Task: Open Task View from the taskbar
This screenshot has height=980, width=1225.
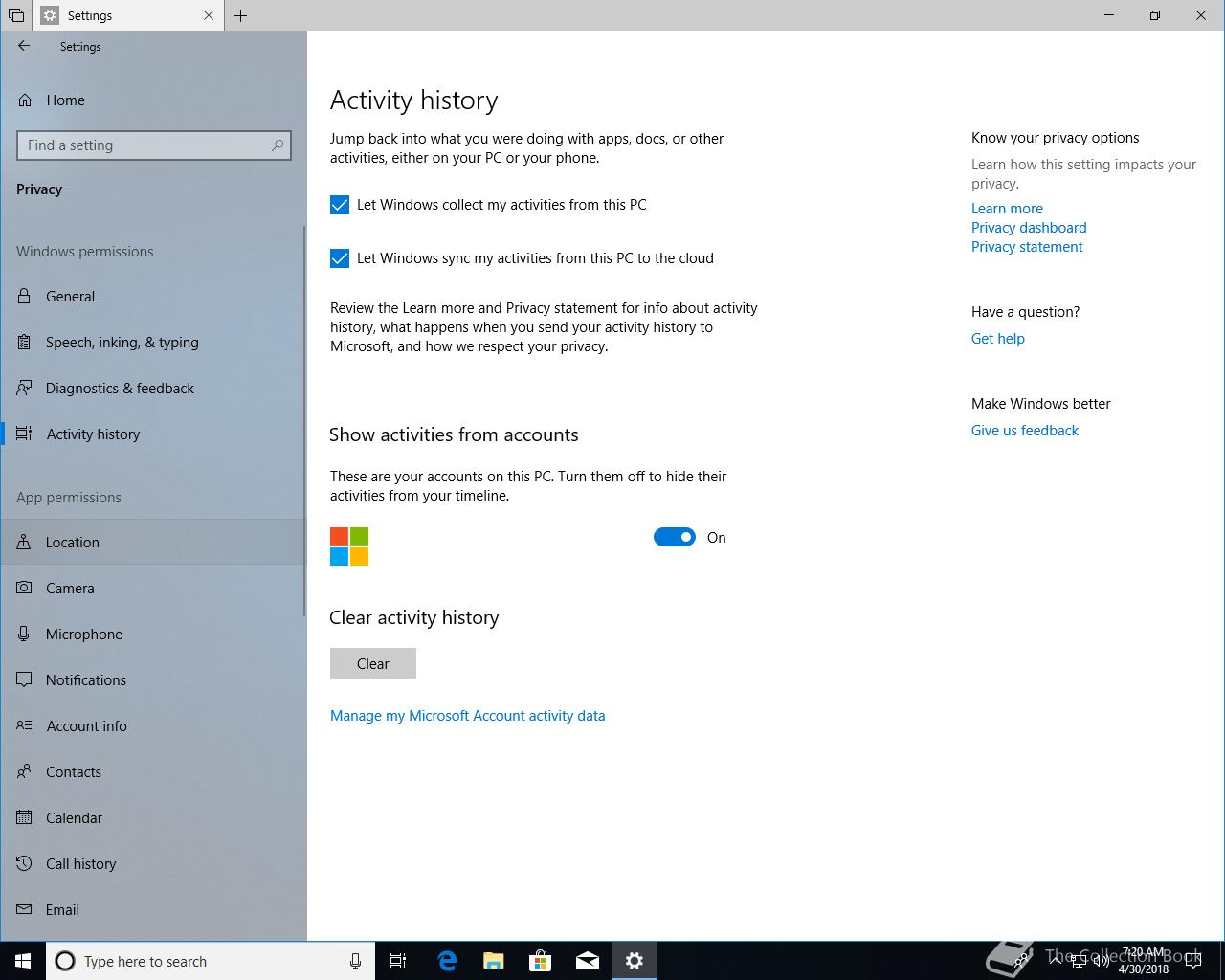Action: [x=398, y=961]
